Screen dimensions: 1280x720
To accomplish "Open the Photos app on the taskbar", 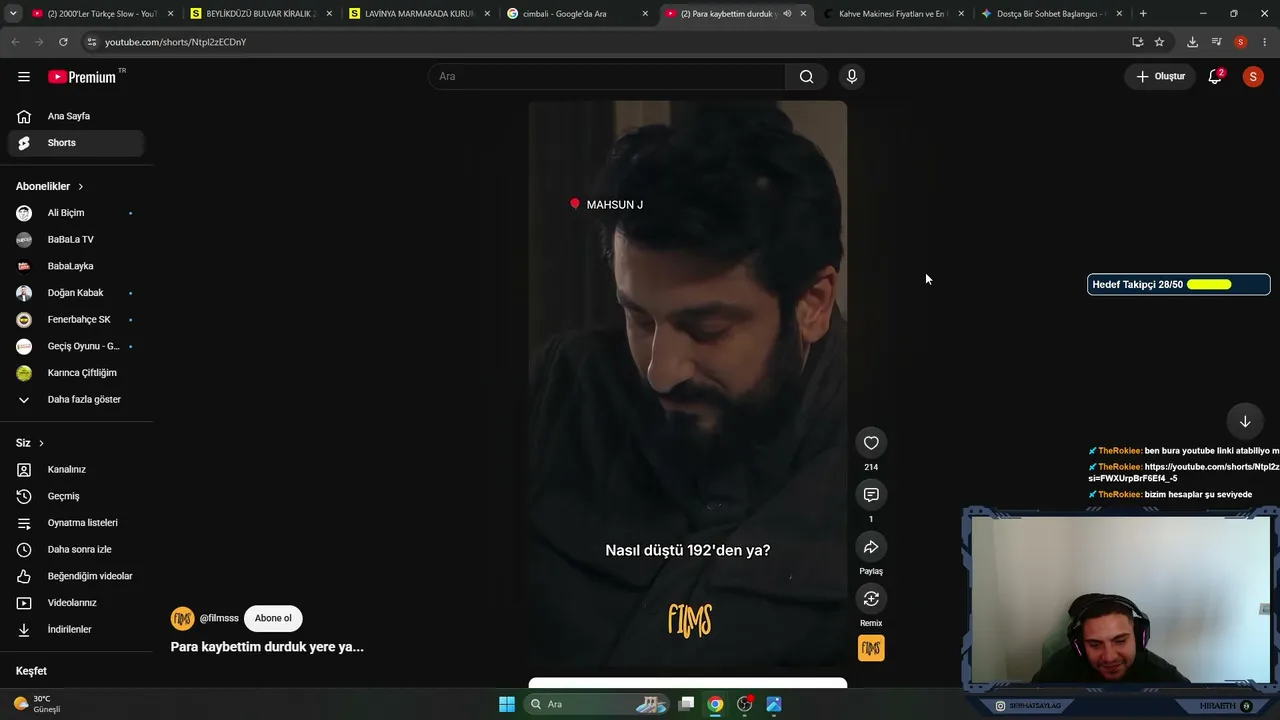I will tap(774, 704).
